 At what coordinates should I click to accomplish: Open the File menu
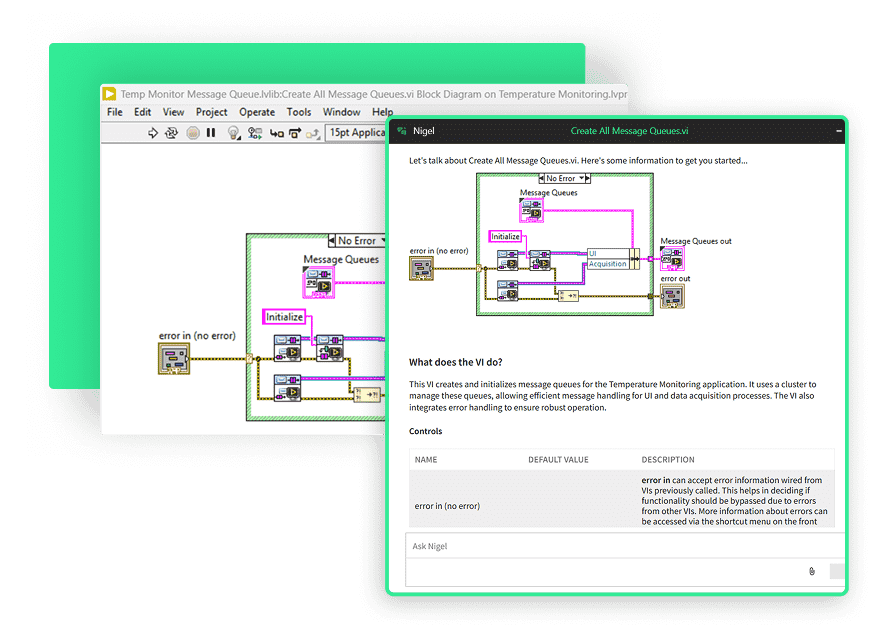[115, 112]
